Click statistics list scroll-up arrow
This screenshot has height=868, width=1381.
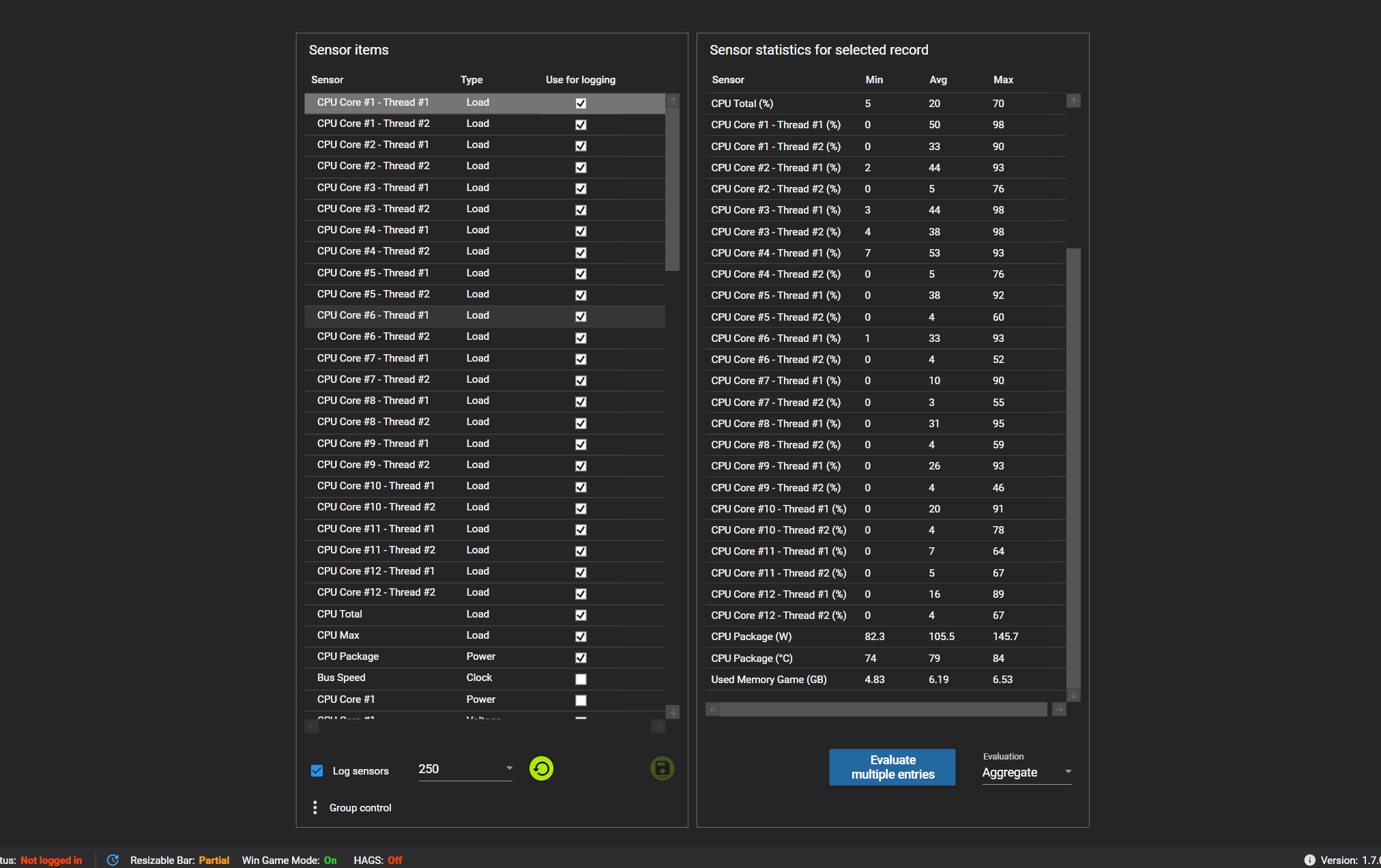tap(1073, 102)
